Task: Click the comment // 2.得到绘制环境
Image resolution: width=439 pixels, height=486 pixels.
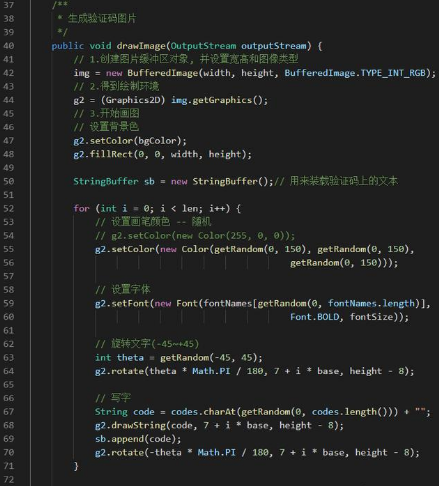Action: (x=116, y=87)
